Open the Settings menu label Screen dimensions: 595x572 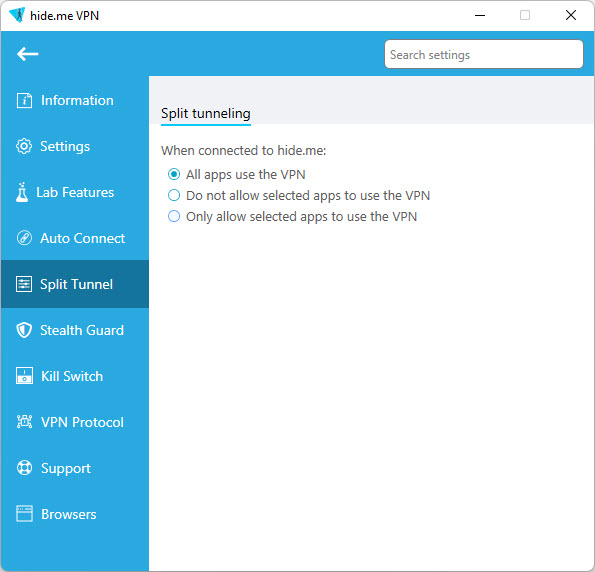pos(65,147)
